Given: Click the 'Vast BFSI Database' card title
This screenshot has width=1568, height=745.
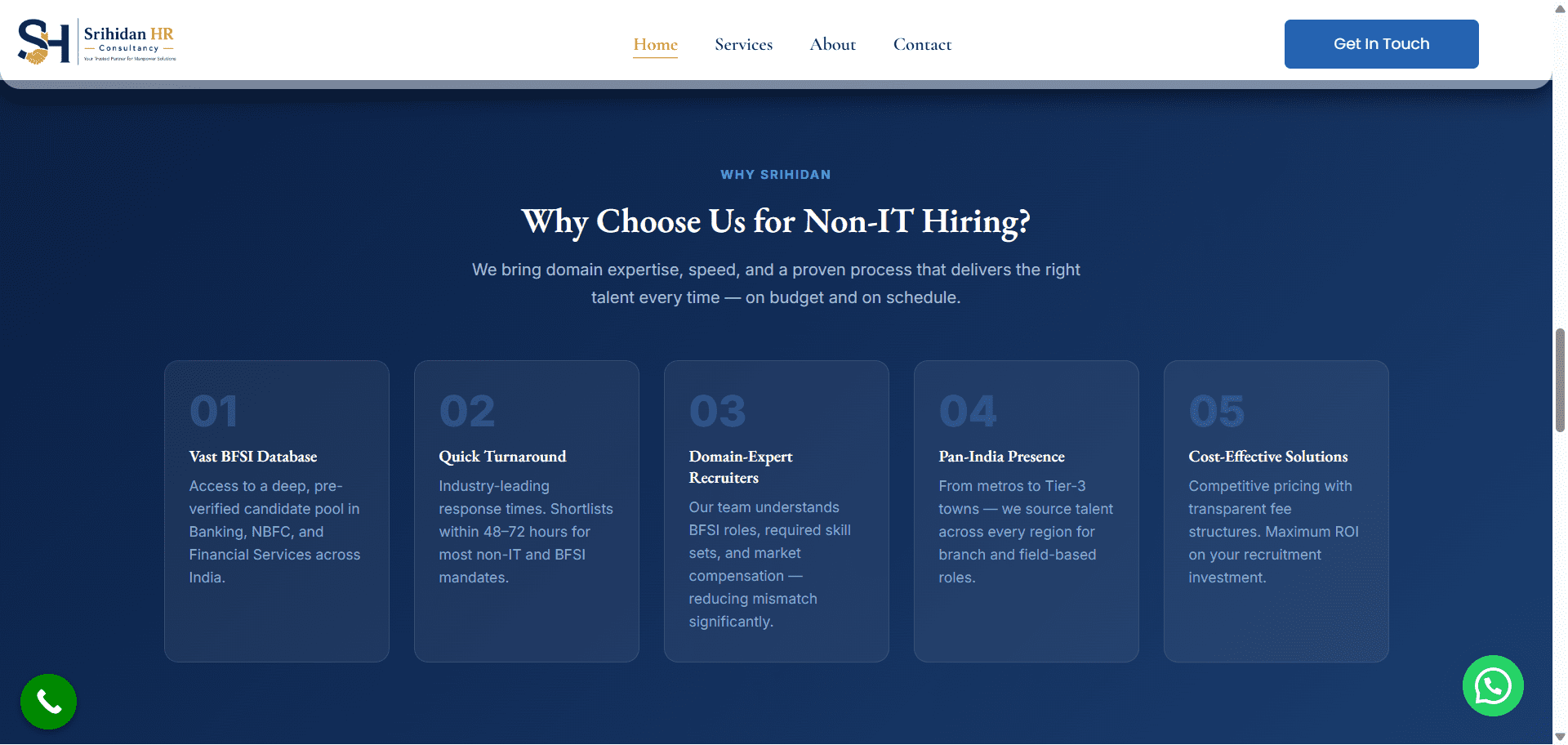Looking at the screenshot, I should [x=253, y=457].
